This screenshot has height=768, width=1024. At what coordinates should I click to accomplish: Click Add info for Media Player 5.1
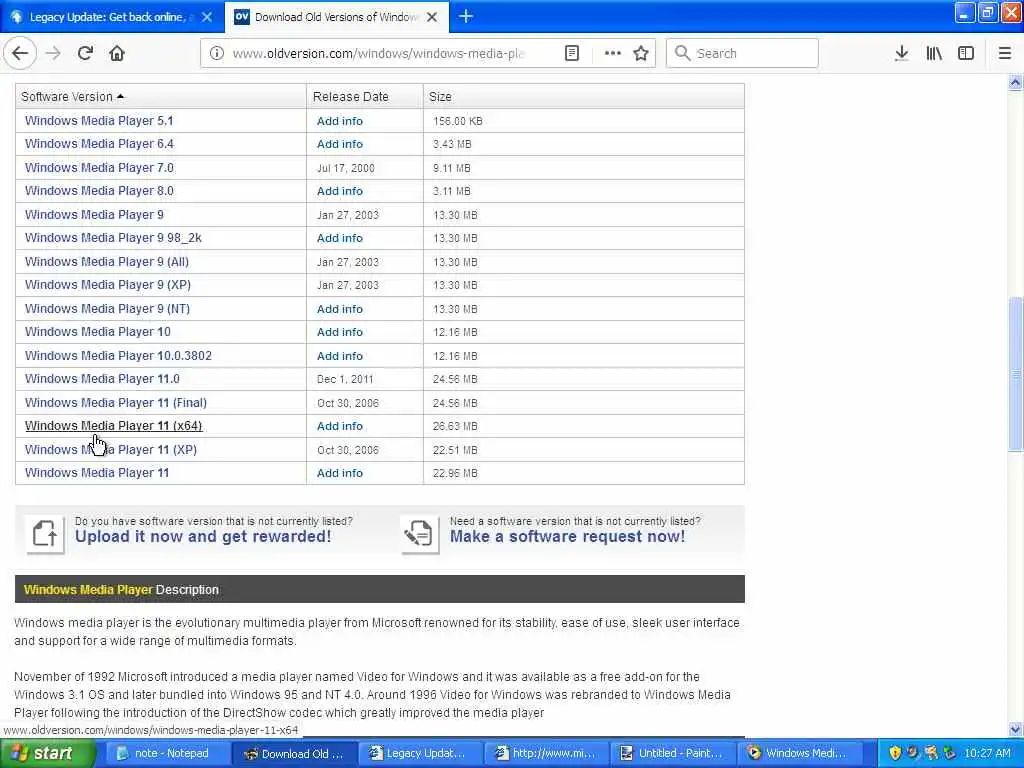pyautogui.click(x=340, y=121)
